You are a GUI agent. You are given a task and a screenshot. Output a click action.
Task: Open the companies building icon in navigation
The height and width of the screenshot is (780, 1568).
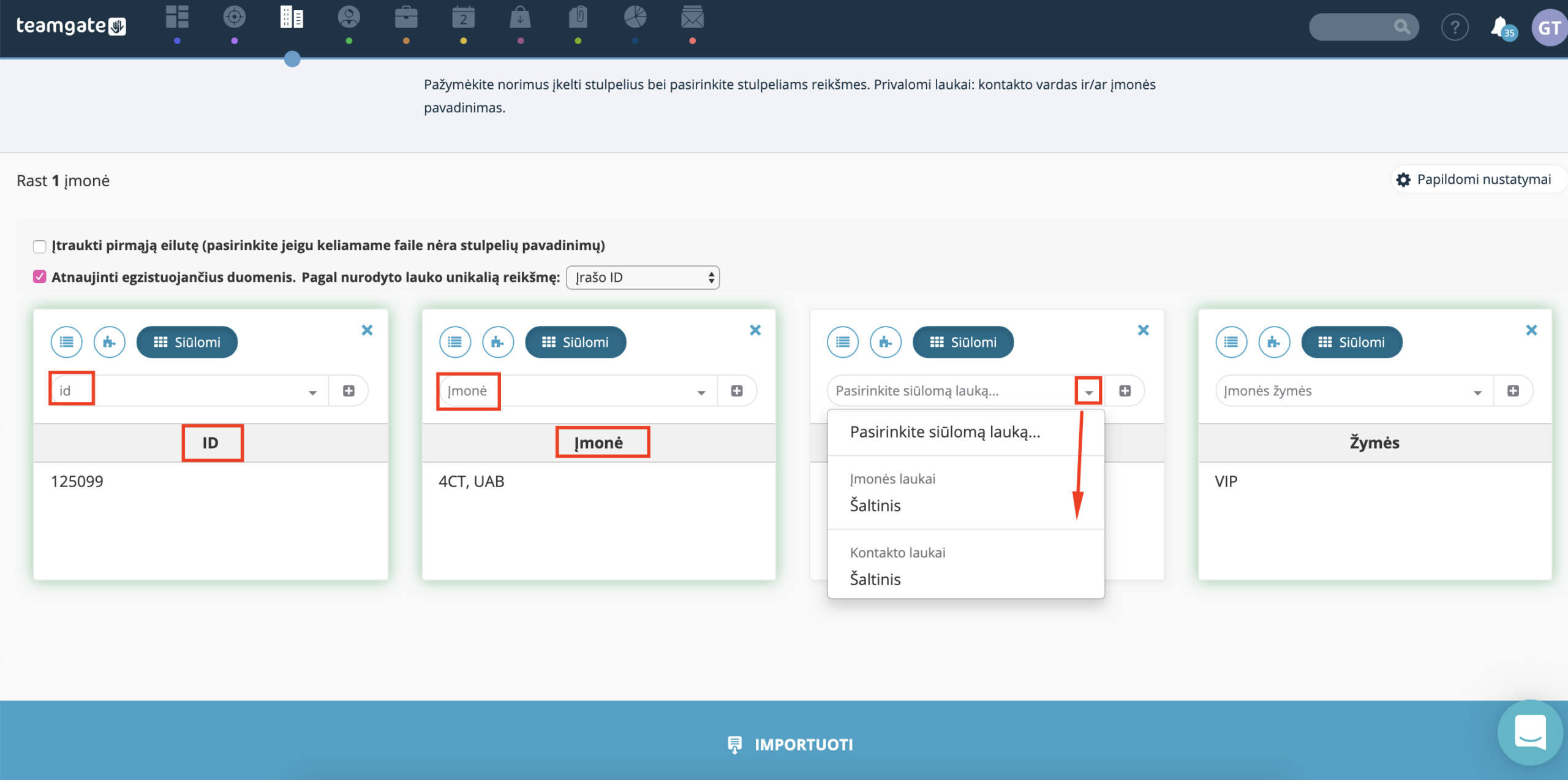[x=292, y=17]
